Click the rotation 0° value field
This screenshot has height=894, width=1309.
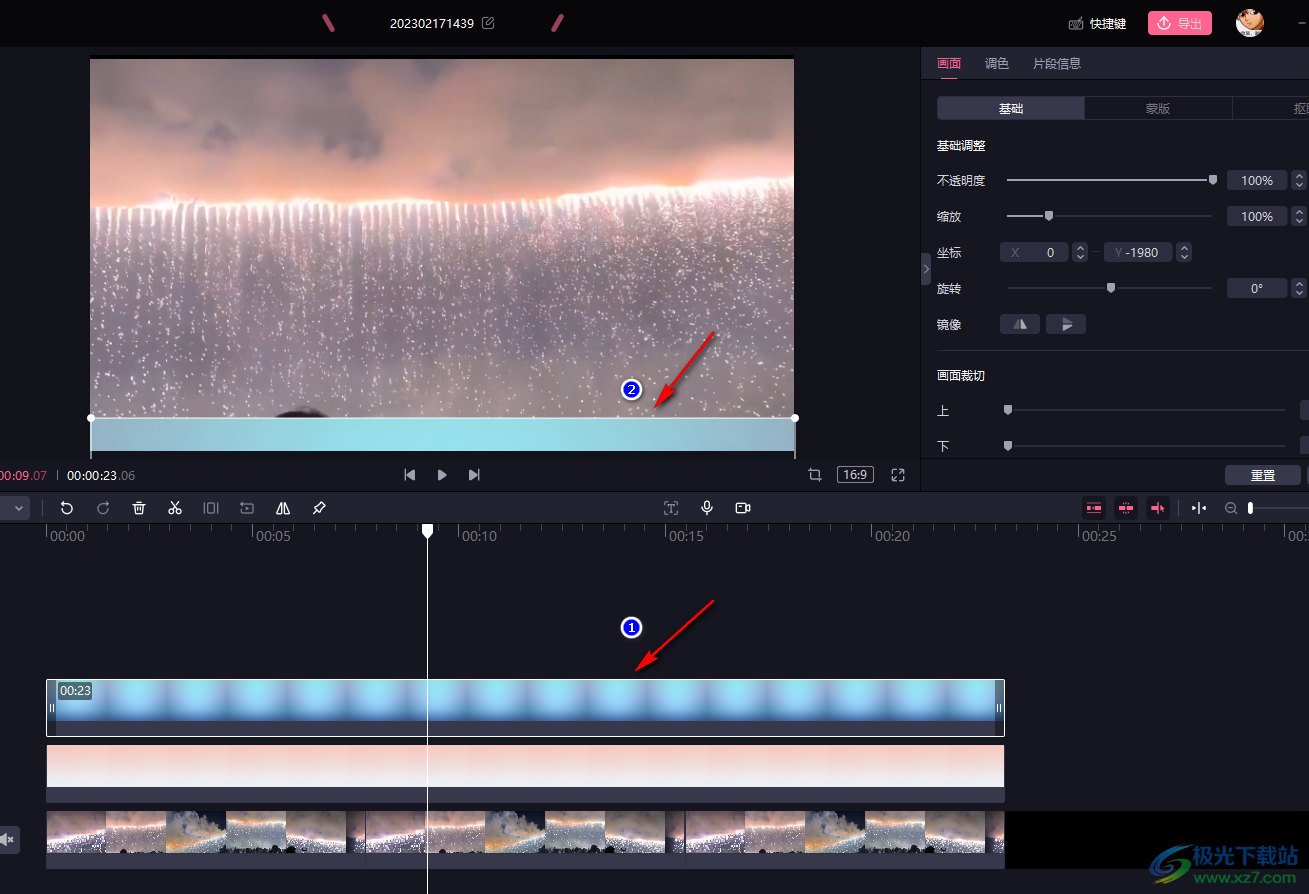[x=1257, y=288]
